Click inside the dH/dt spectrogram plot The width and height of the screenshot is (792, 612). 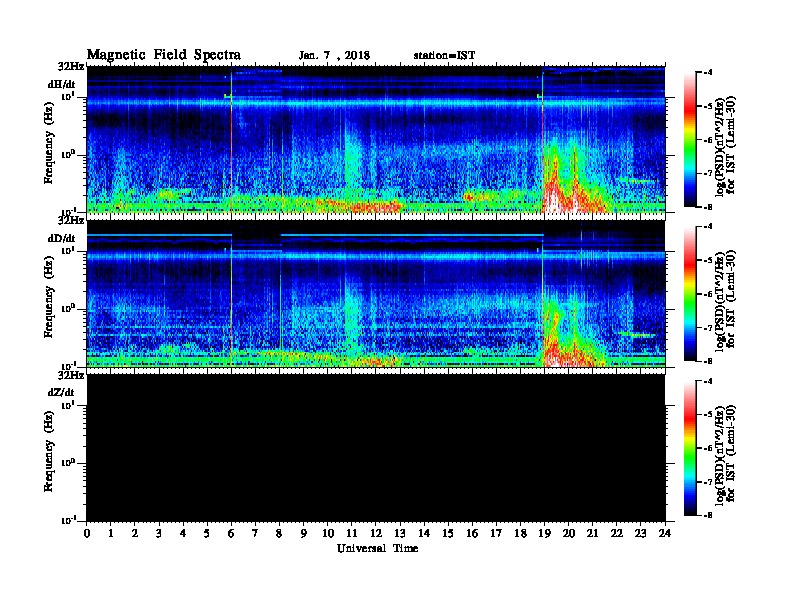[x=376, y=139]
